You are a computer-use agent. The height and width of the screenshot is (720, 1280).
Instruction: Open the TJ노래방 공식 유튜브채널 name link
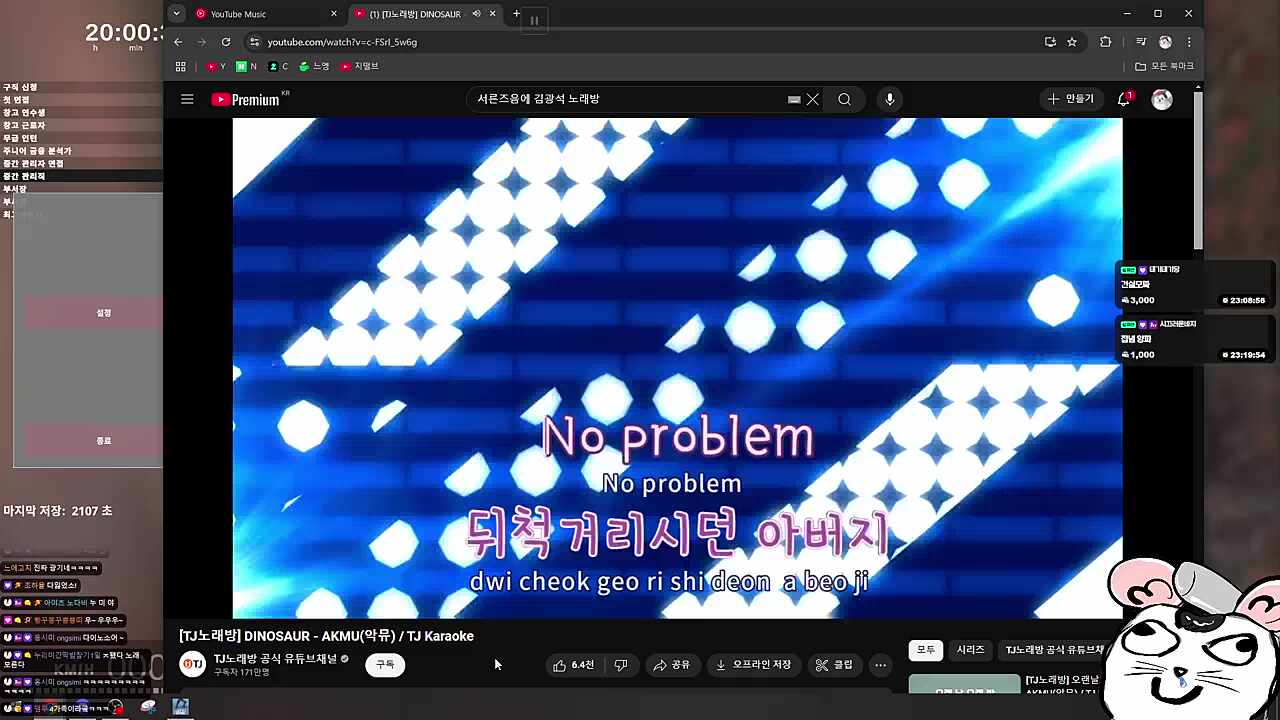275,658
